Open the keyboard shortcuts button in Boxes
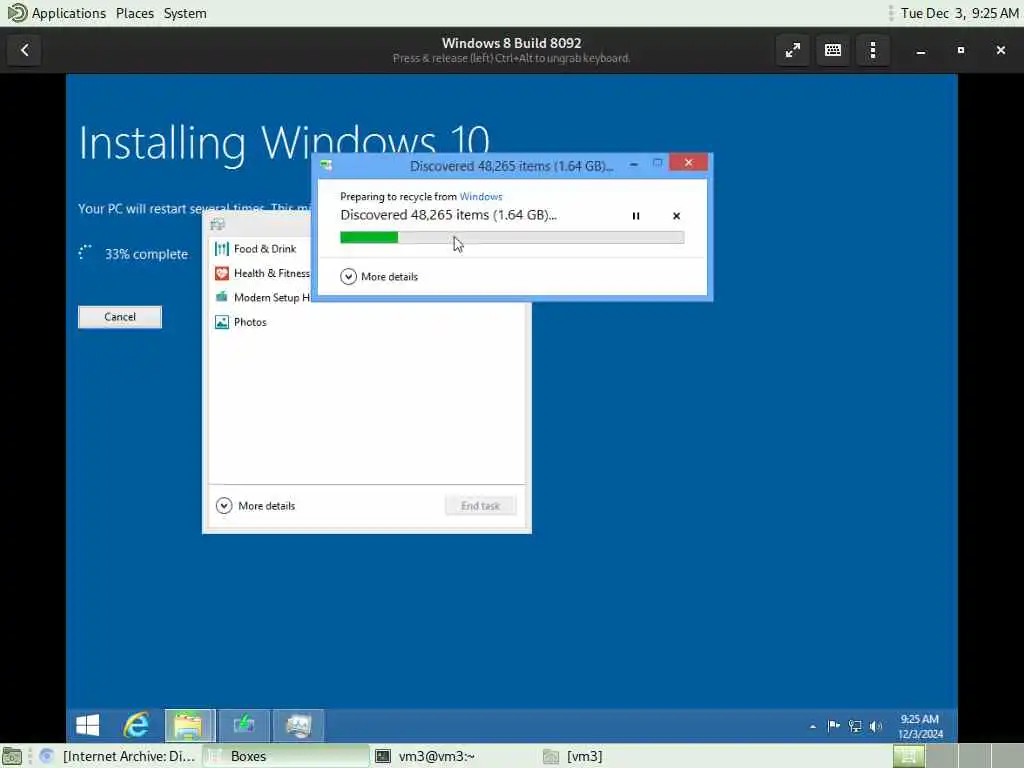Image resolution: width=1024 pixels, height=768 pixels. (x=833, y=50)
